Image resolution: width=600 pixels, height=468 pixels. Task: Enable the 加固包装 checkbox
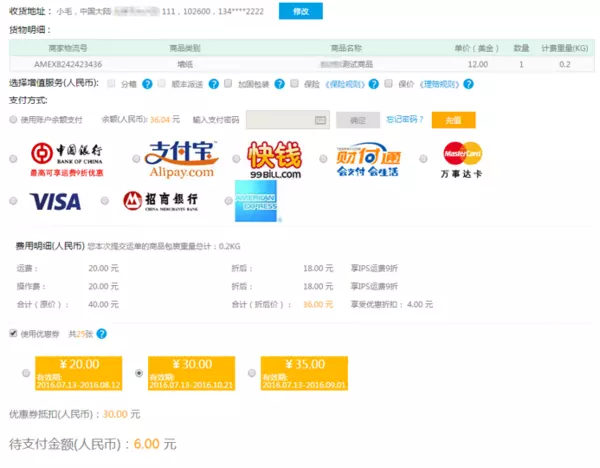(228, 83)
